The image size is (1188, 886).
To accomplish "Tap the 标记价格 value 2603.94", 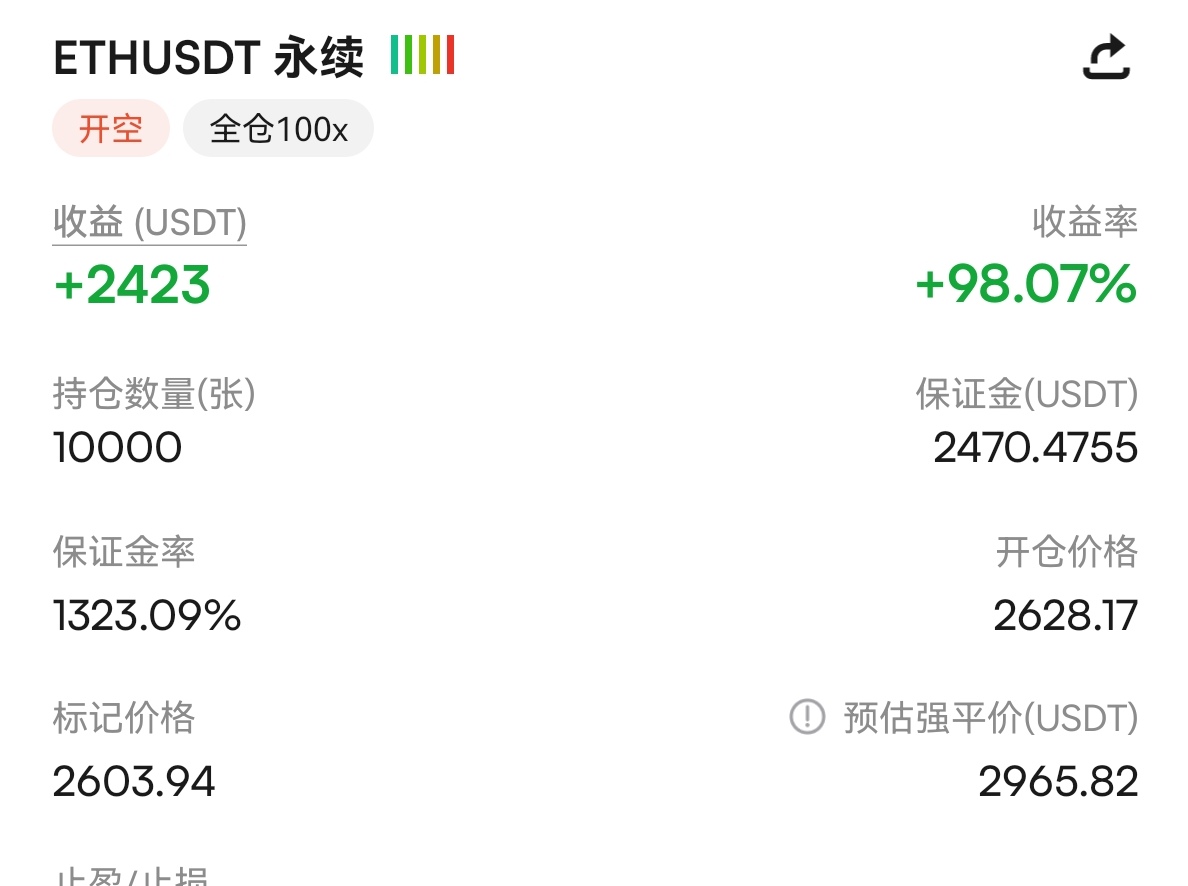I will point(134,781).
